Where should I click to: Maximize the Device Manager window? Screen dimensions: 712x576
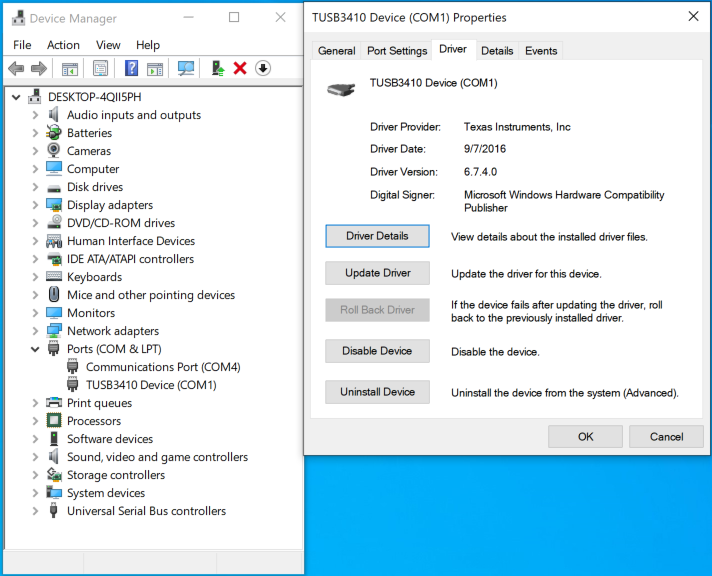click(x=234, y=17)
